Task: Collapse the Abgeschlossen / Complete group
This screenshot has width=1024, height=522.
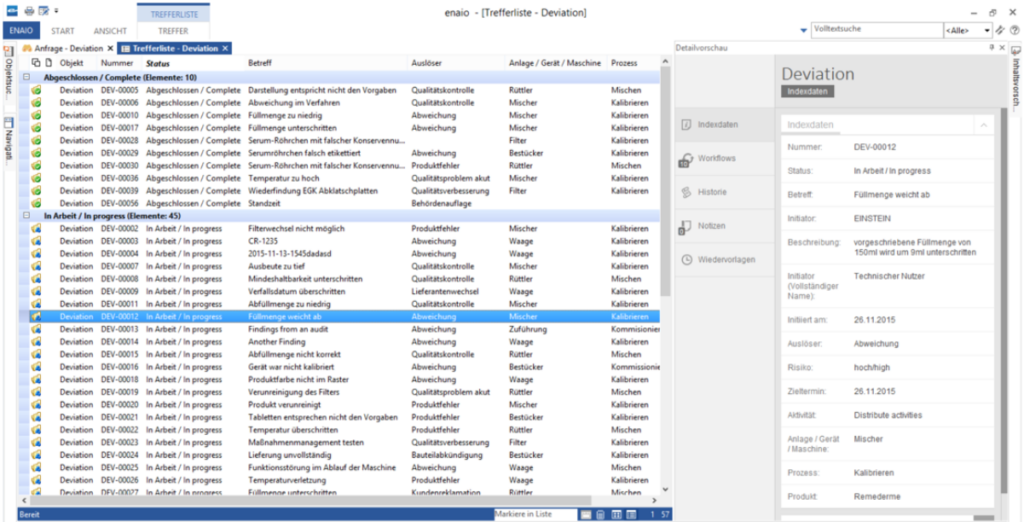Action: coord(25,77)
